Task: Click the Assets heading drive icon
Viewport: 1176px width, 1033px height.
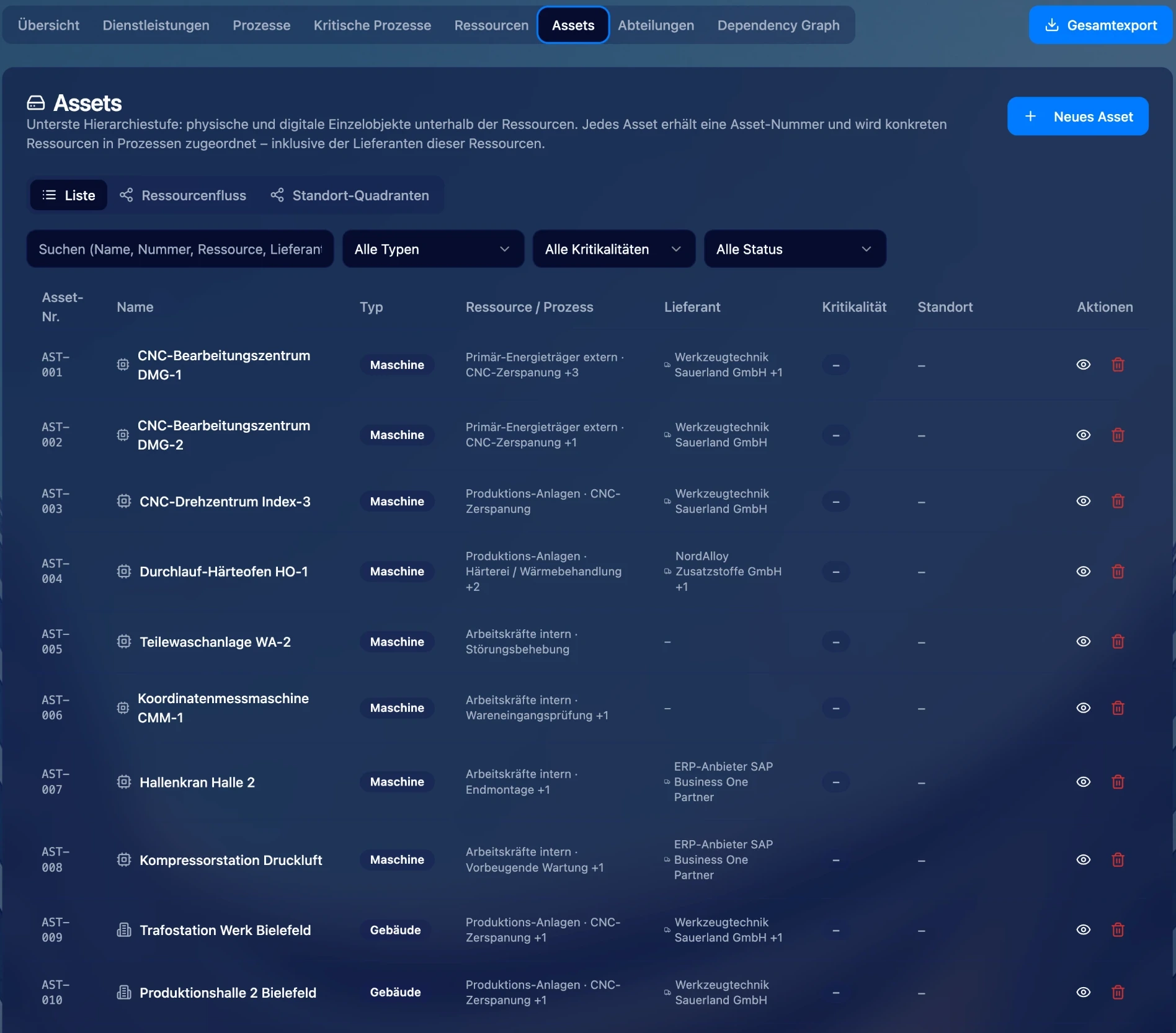Action: [36, 102]
